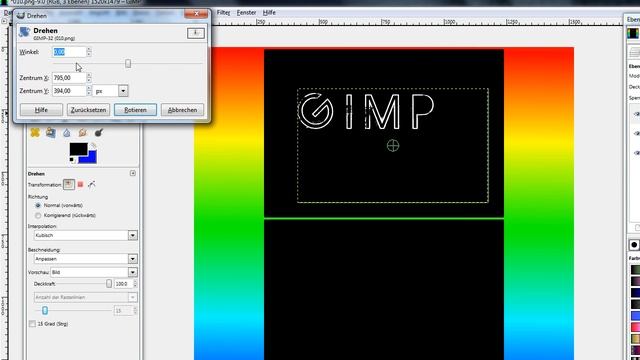Screen dimensions: 640x360
Task: Set transformation to affect the selection
Action: (x=80, y=184)
